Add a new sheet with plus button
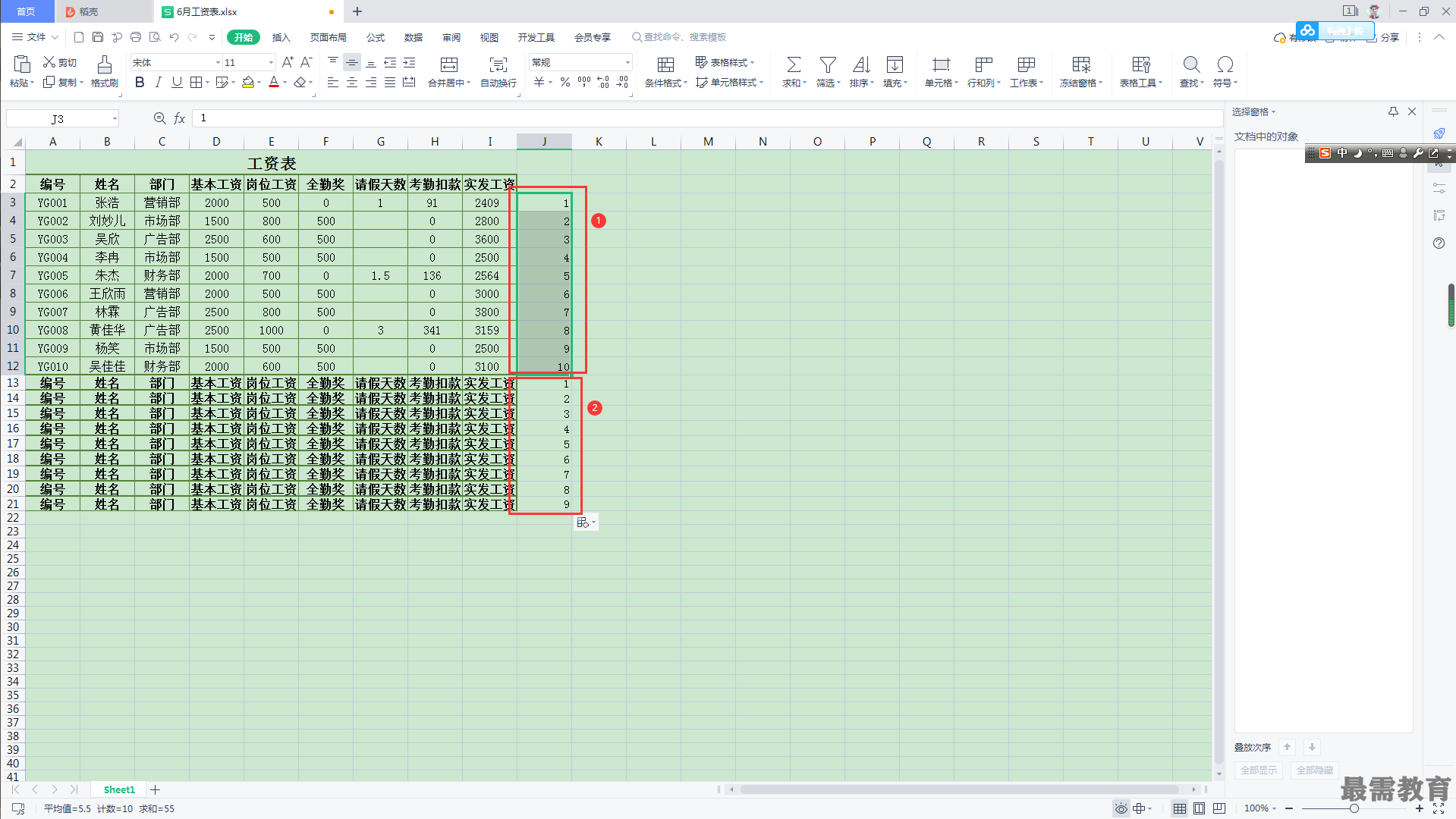 pyautogui.click(x=156, y=789)
